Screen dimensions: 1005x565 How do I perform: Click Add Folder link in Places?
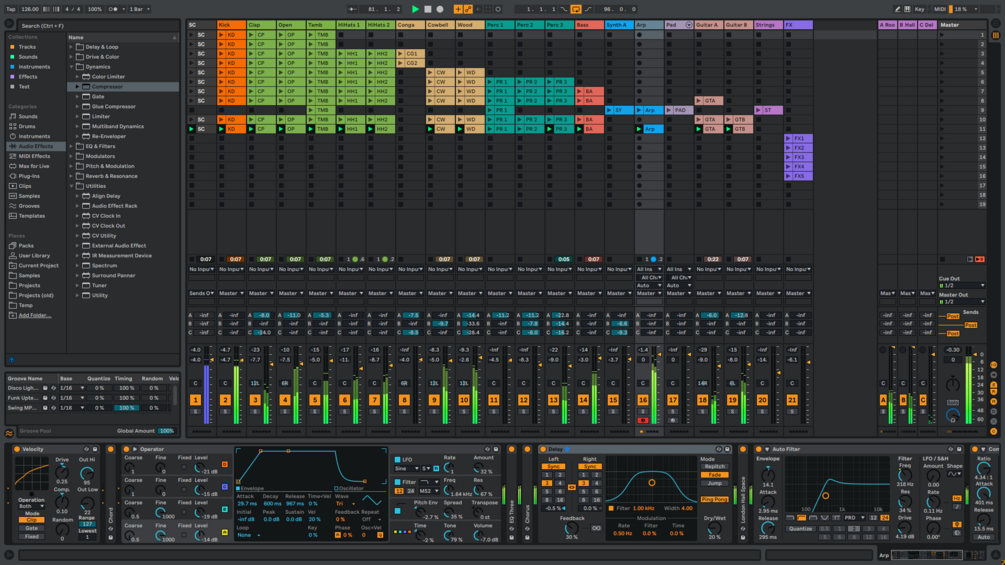point(35,315)
